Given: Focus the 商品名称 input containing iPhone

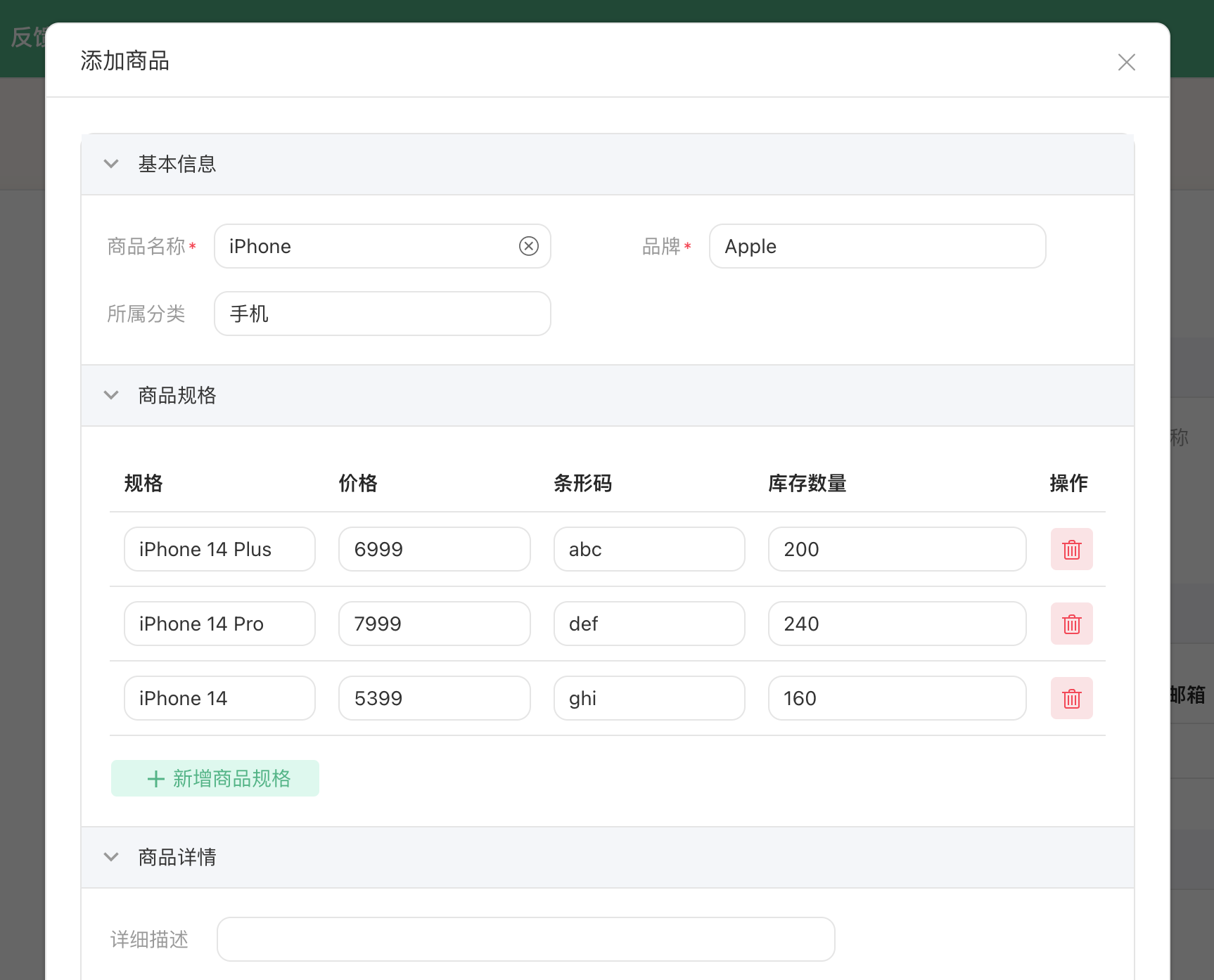Looking at the screenshot, I should click(366, 246).
